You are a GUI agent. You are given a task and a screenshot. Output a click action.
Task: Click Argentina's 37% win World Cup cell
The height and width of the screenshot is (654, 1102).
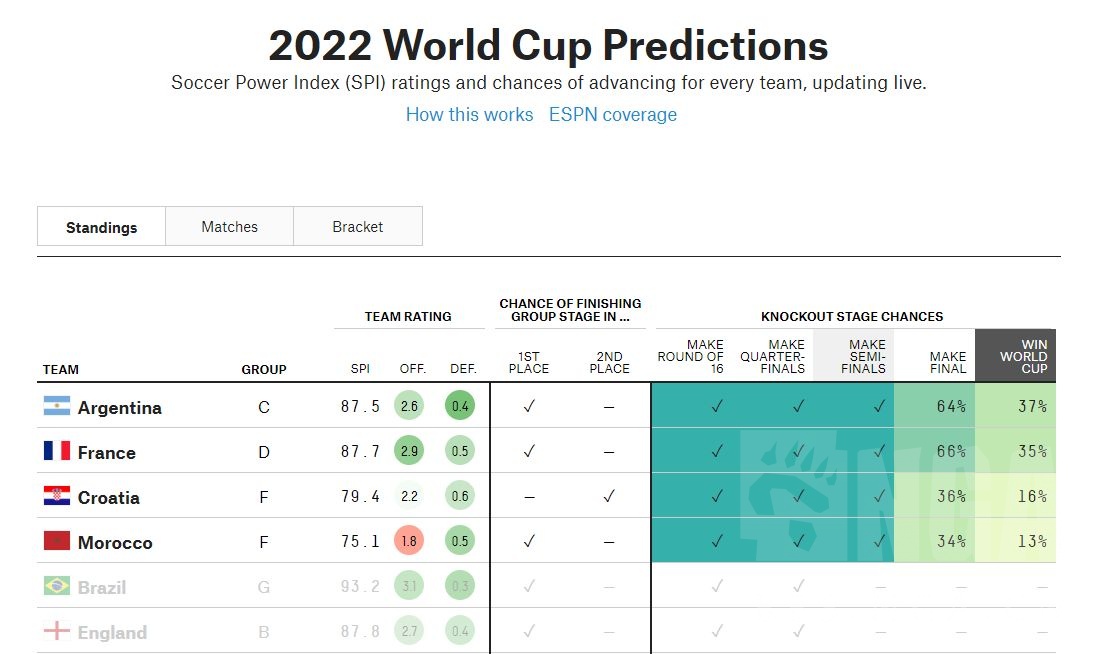tap(1015, 406)
